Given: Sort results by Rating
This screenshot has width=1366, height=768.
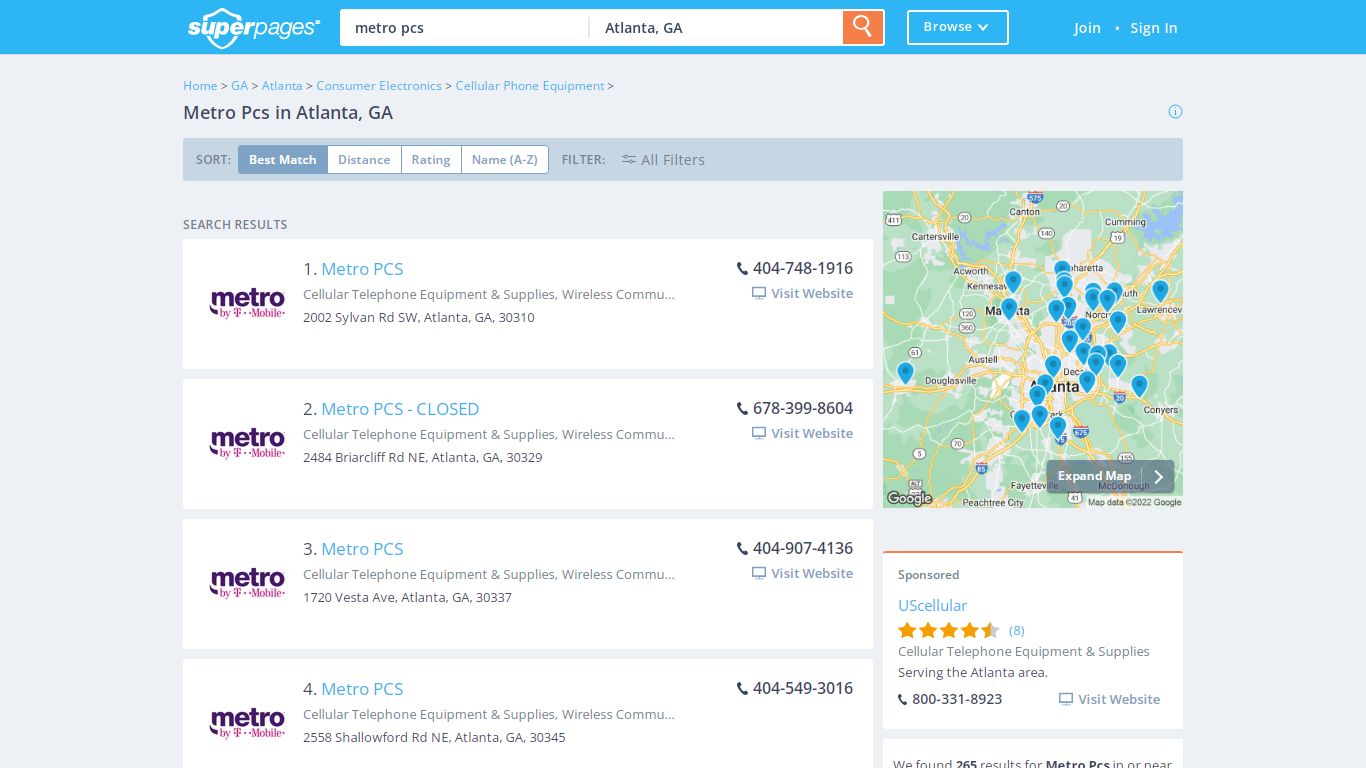Looking at the screenshot, I should tap(431, 160).
